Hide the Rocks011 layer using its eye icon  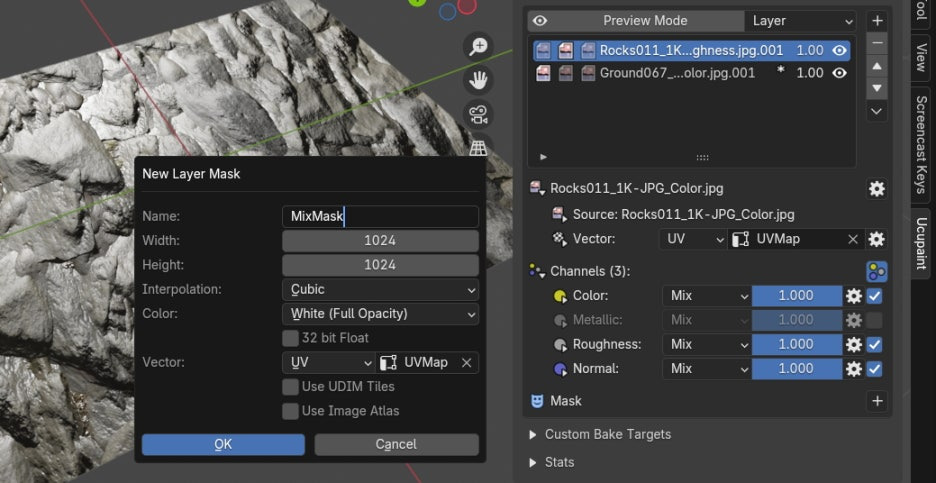840,51
